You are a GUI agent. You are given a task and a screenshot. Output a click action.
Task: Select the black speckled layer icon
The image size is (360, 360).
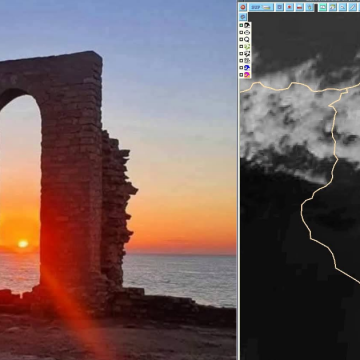click(247, 54)
